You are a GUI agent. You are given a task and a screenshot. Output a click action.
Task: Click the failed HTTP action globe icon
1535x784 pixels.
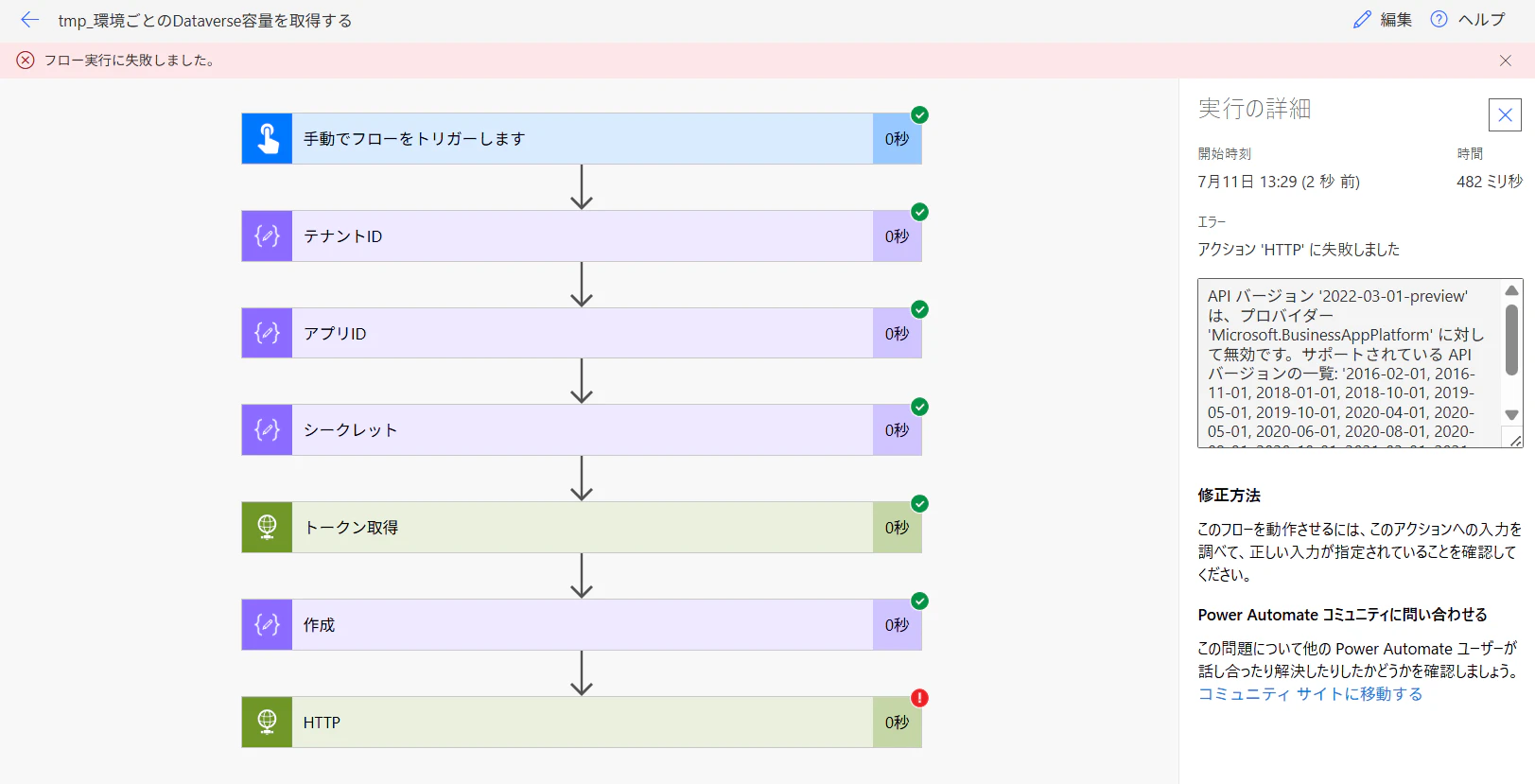coord(268,723)
